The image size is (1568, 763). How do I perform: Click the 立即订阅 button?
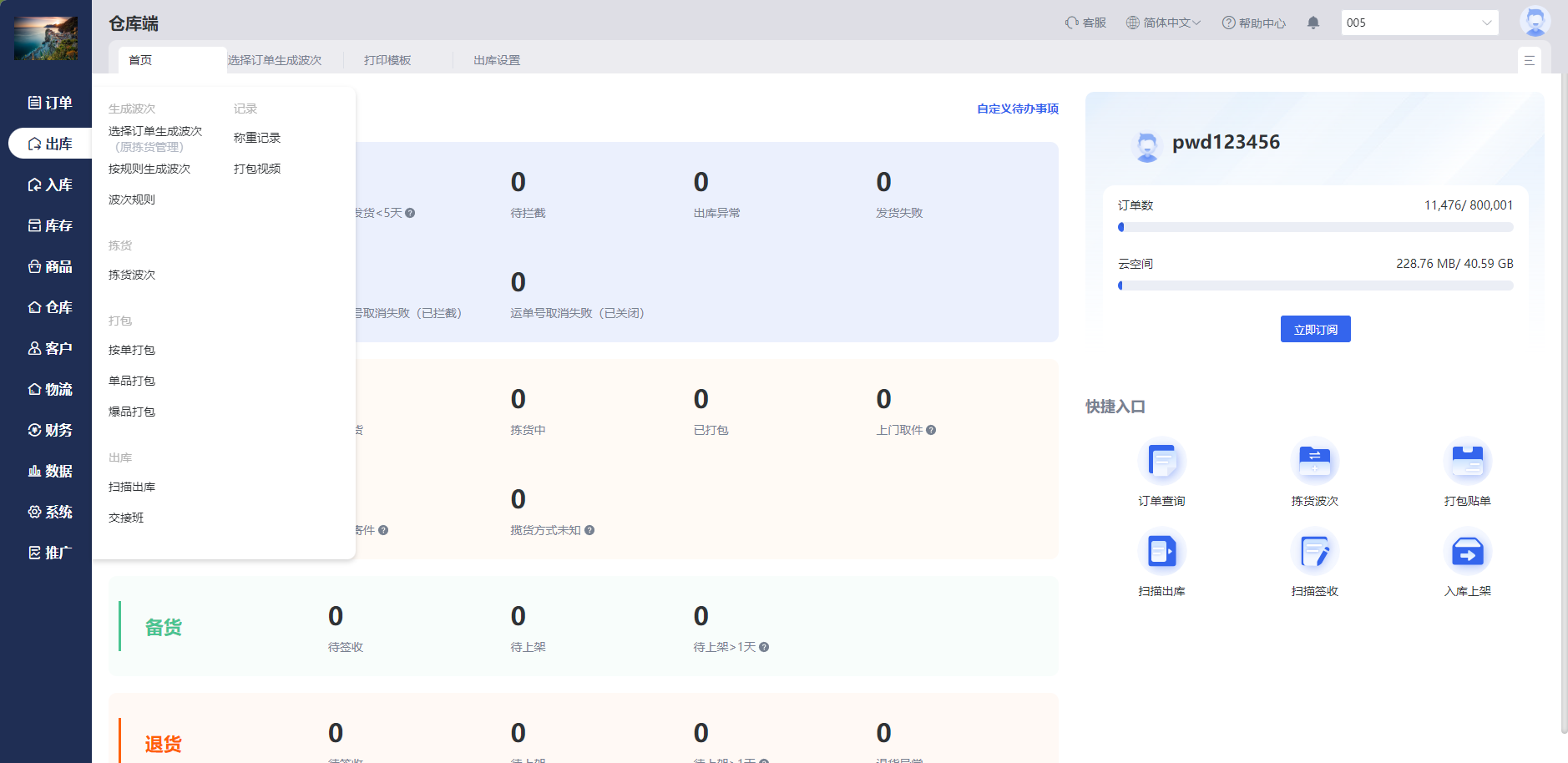(1315, 330)
